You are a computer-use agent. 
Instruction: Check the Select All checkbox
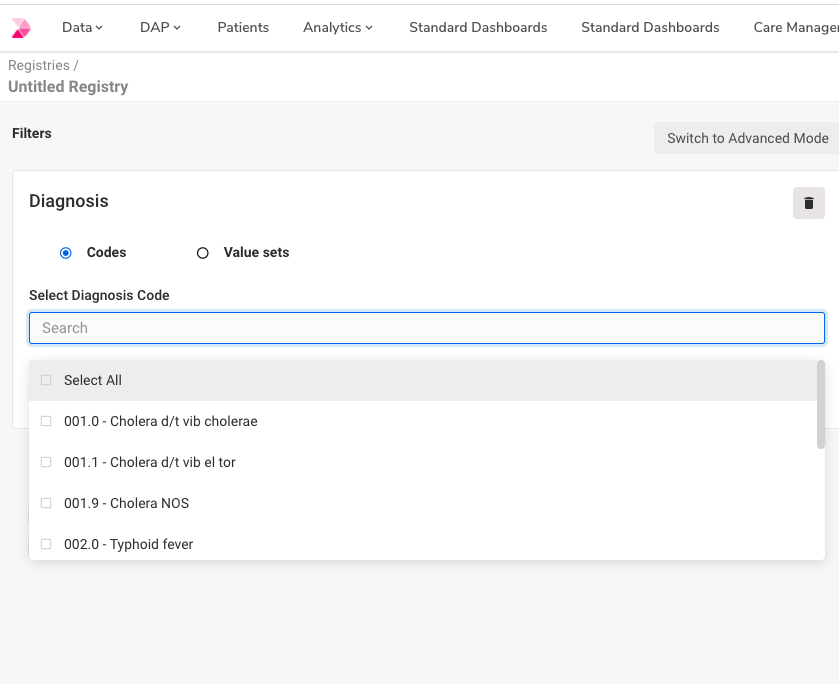point(46,380)
